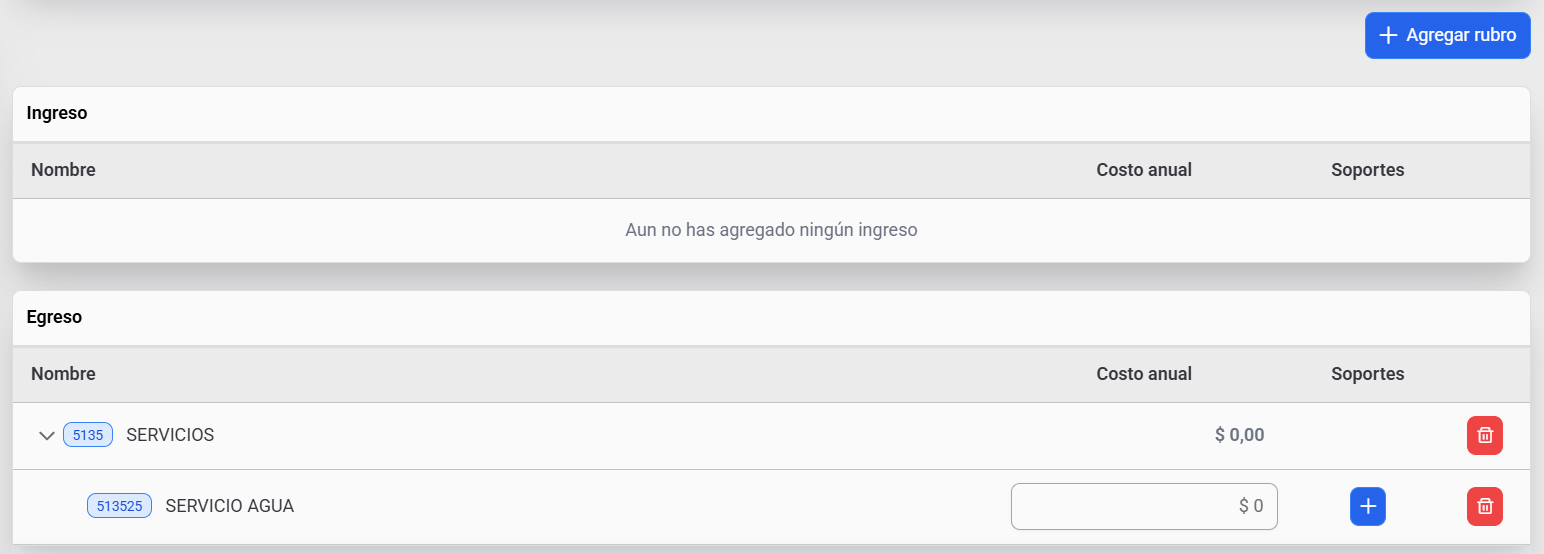
Task: Click the SERVICIOS total $ 0,00 amount
Action: point(1239,435)
